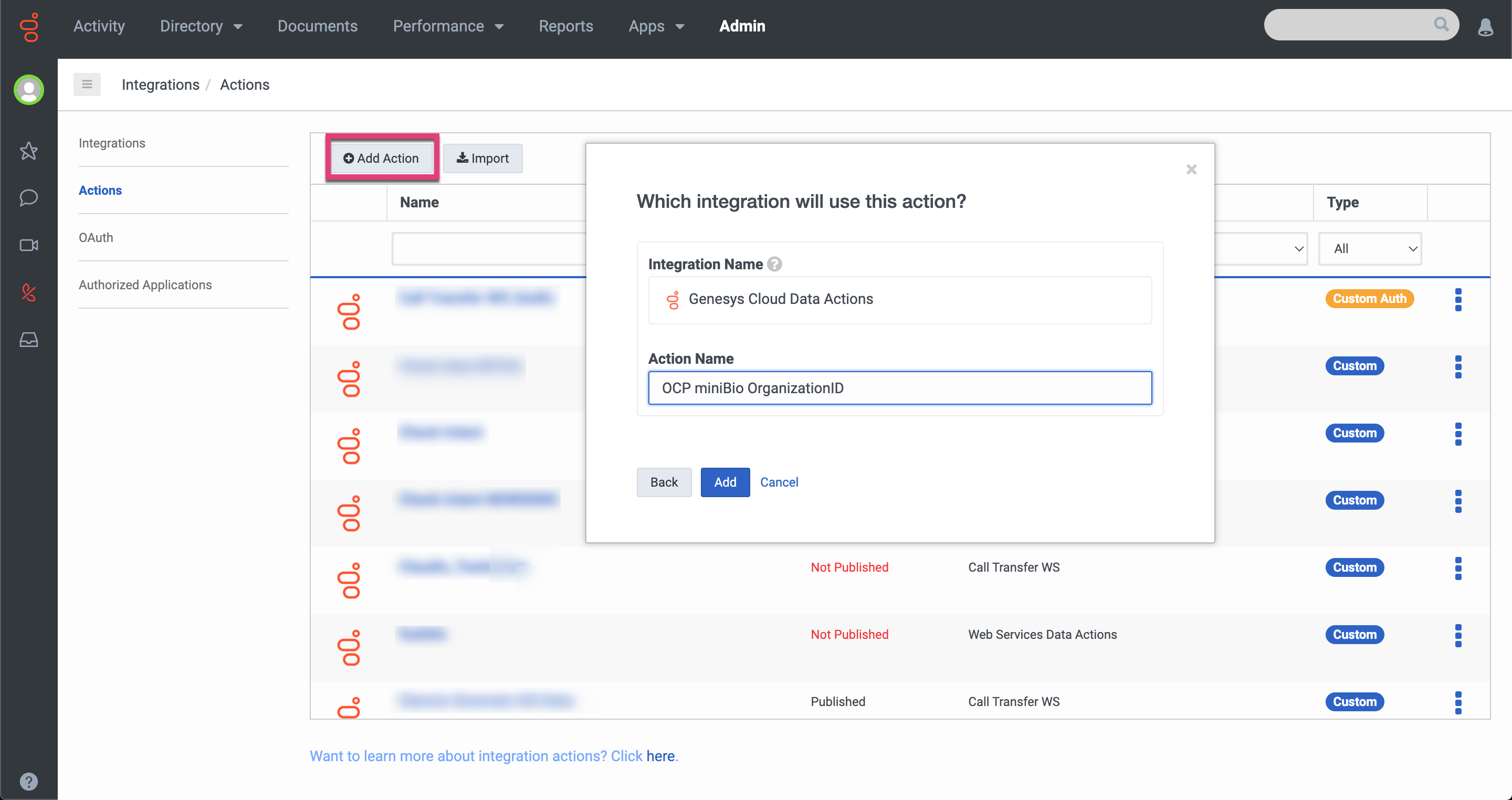Click the notifications bell icon

point(1485,27)
